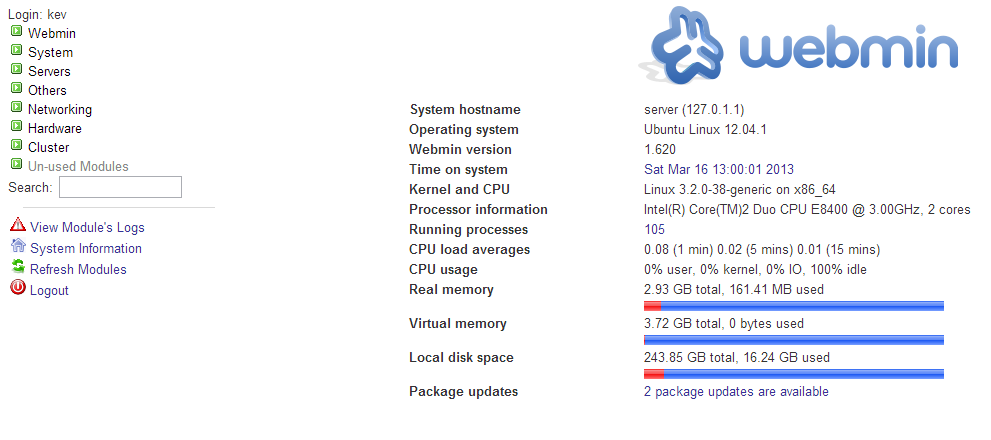The width and height of the screenshot is (991, 440).
Task: Click the Time on system date link
Action: [719, 169]
